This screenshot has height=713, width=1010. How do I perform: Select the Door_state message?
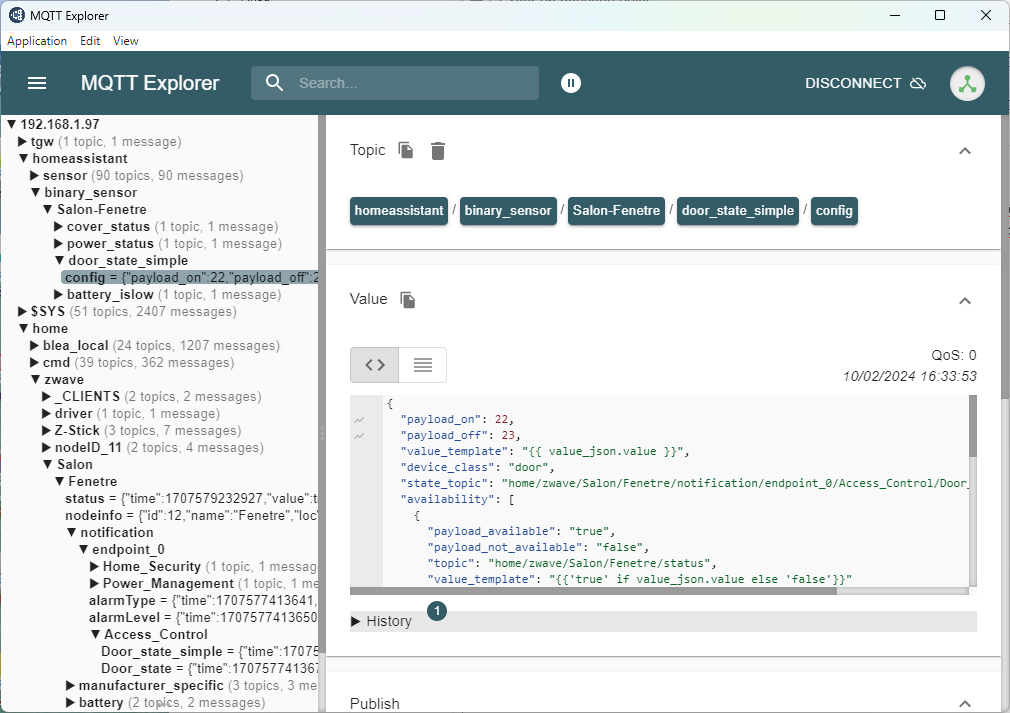(209, 669)
